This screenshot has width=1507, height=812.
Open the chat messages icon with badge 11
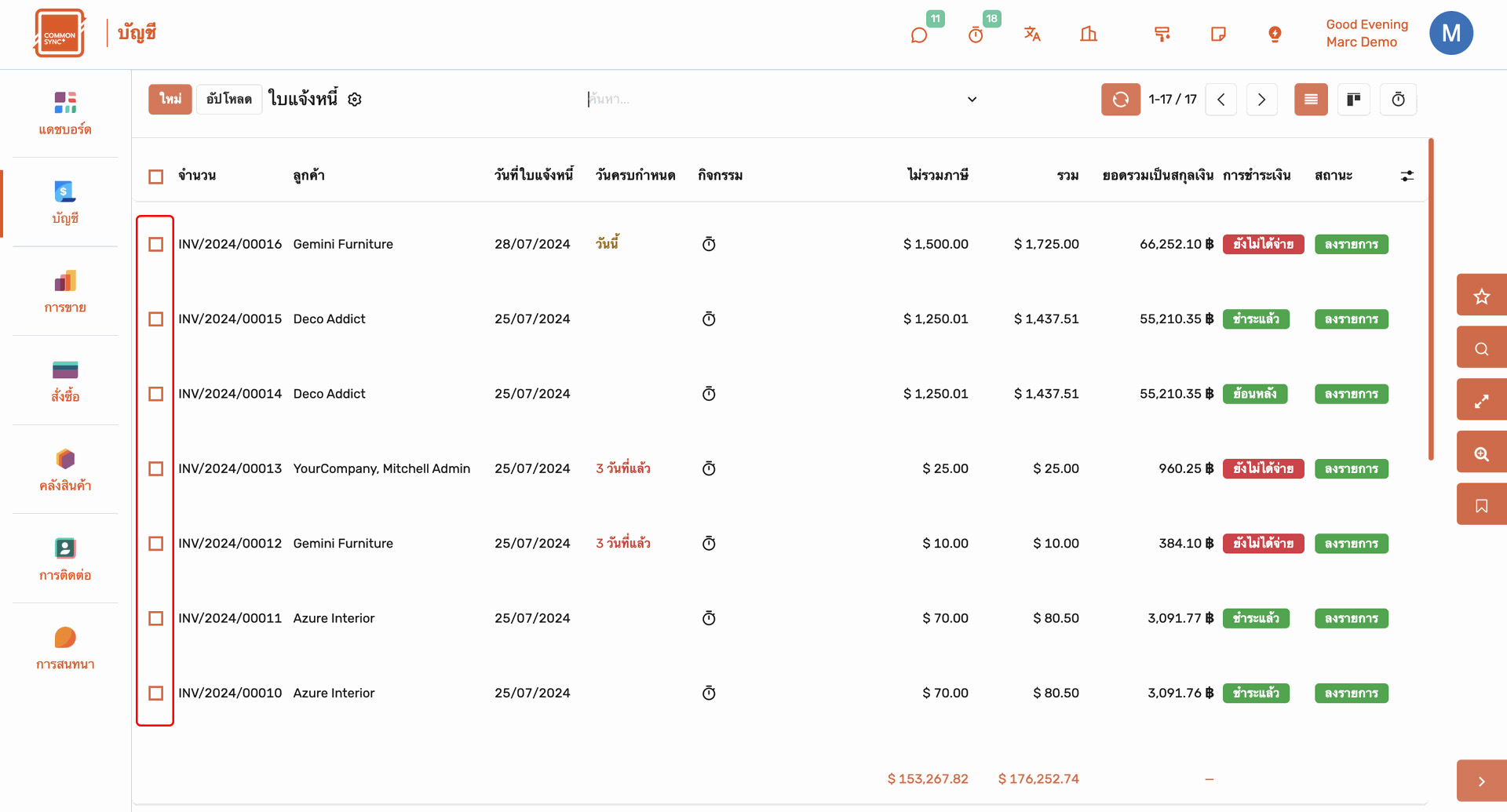point(919,35)
